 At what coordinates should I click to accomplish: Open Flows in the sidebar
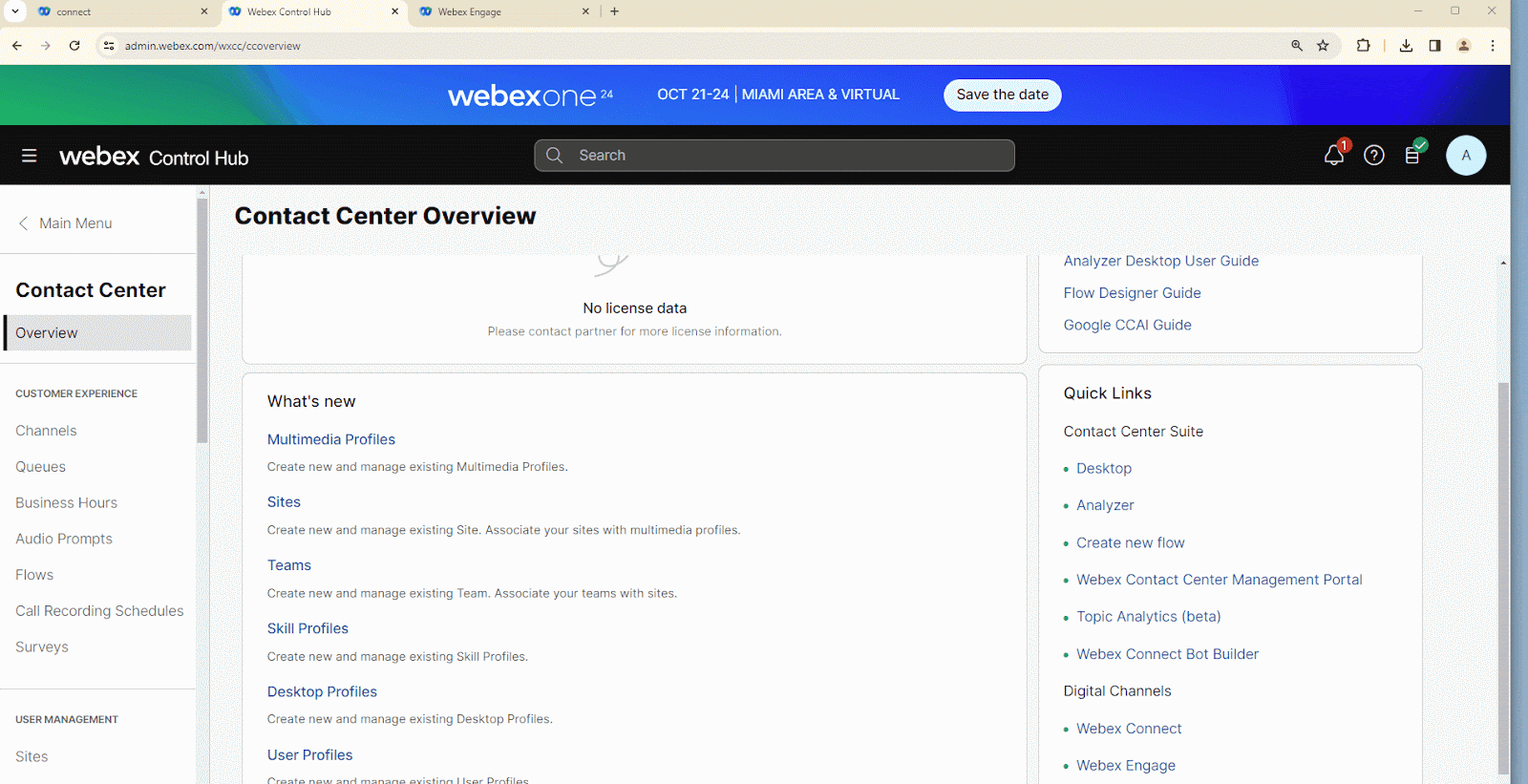point(34,575)
